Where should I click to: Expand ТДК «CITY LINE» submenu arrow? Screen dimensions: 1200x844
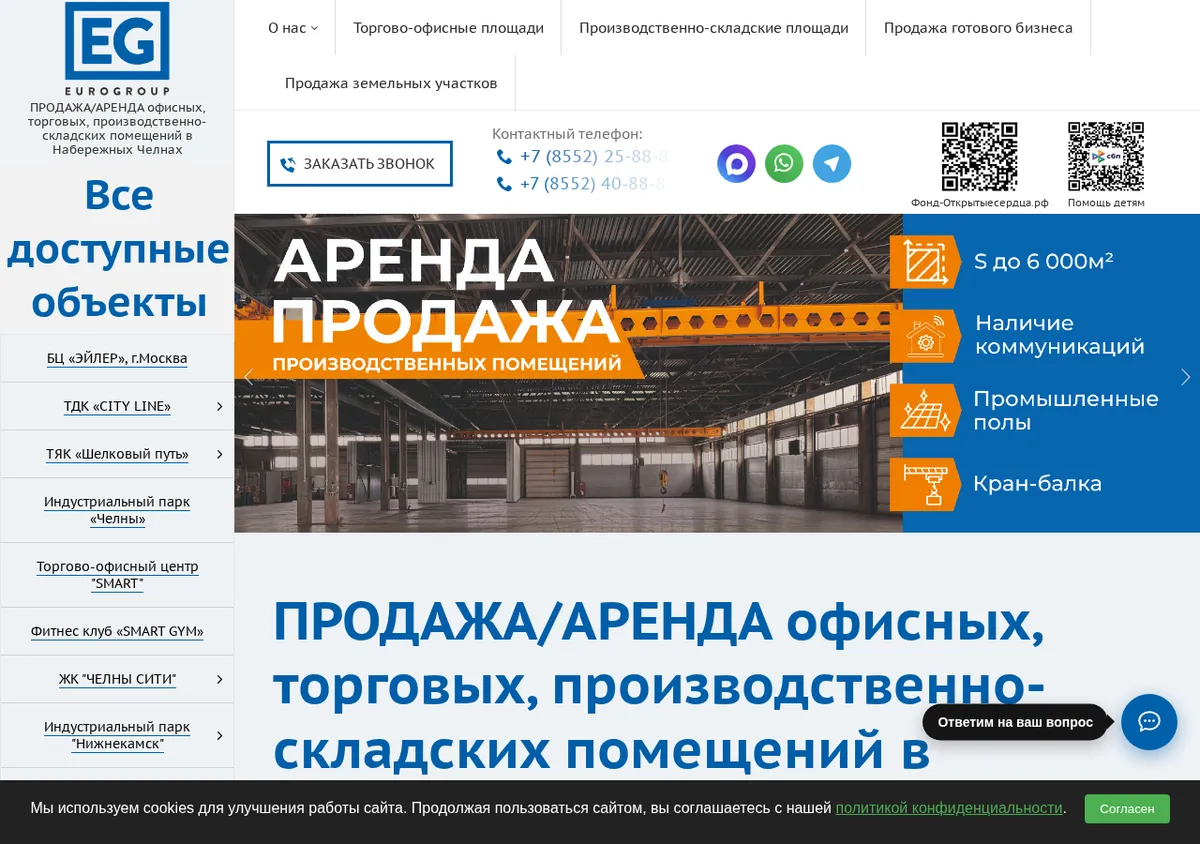[x=219, y=406]
